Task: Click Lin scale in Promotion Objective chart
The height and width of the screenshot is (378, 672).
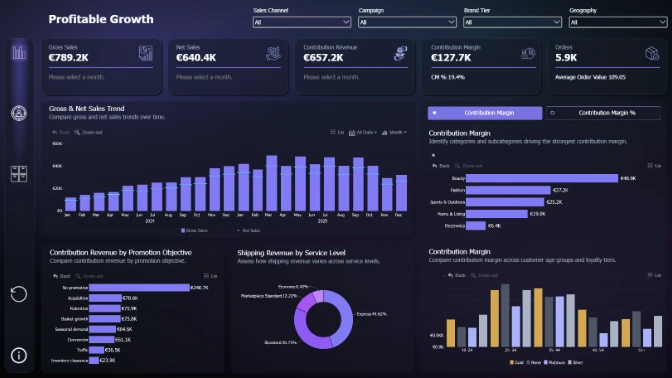Action: coord(210,276)
